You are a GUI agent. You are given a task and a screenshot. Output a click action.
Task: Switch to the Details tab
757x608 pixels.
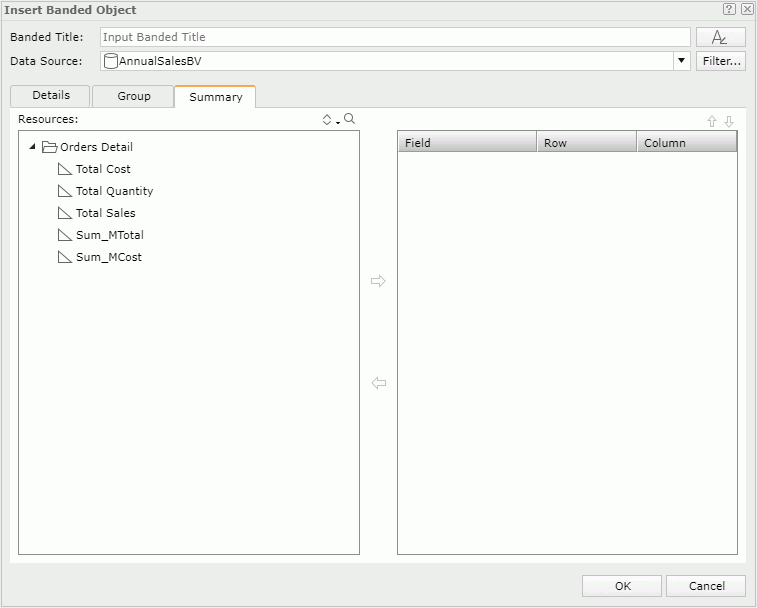coord(50,96)
